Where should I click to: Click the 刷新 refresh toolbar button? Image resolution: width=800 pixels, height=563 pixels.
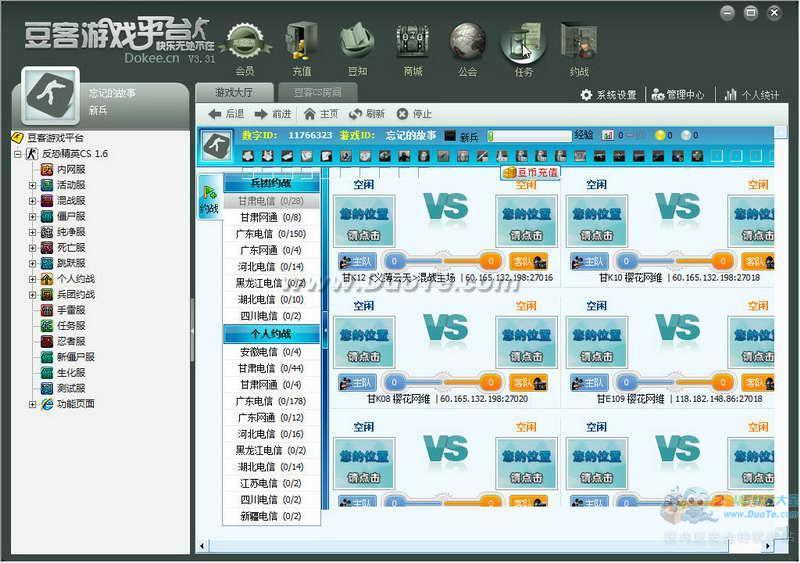[x=366, y=114]
